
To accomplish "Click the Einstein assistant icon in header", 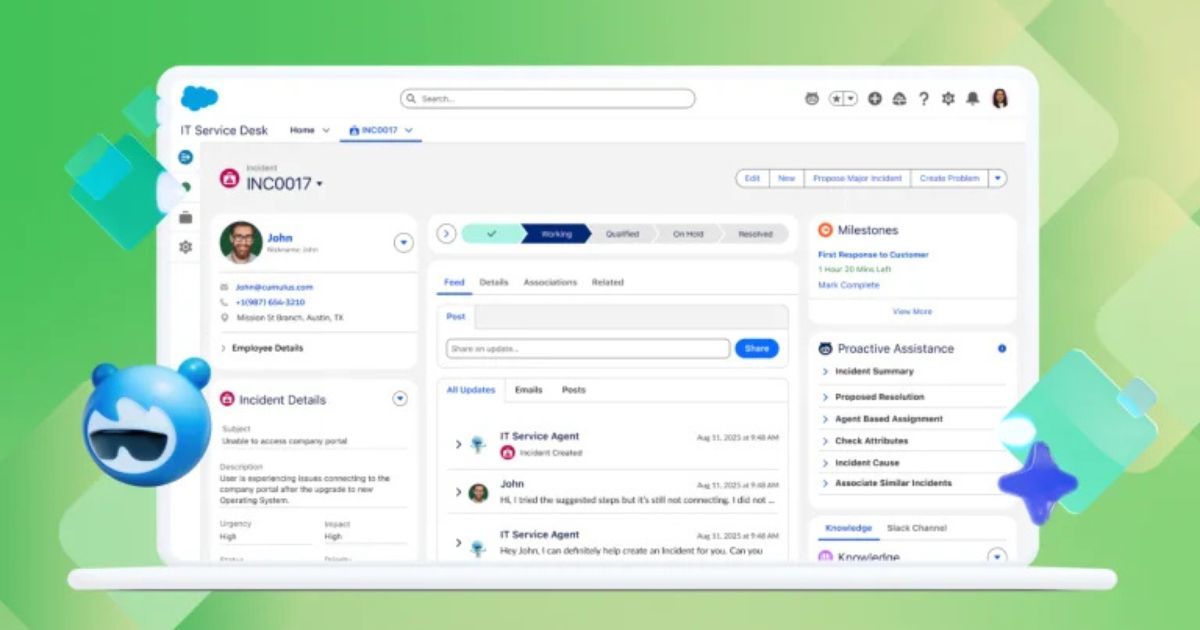I will [812, 99].
